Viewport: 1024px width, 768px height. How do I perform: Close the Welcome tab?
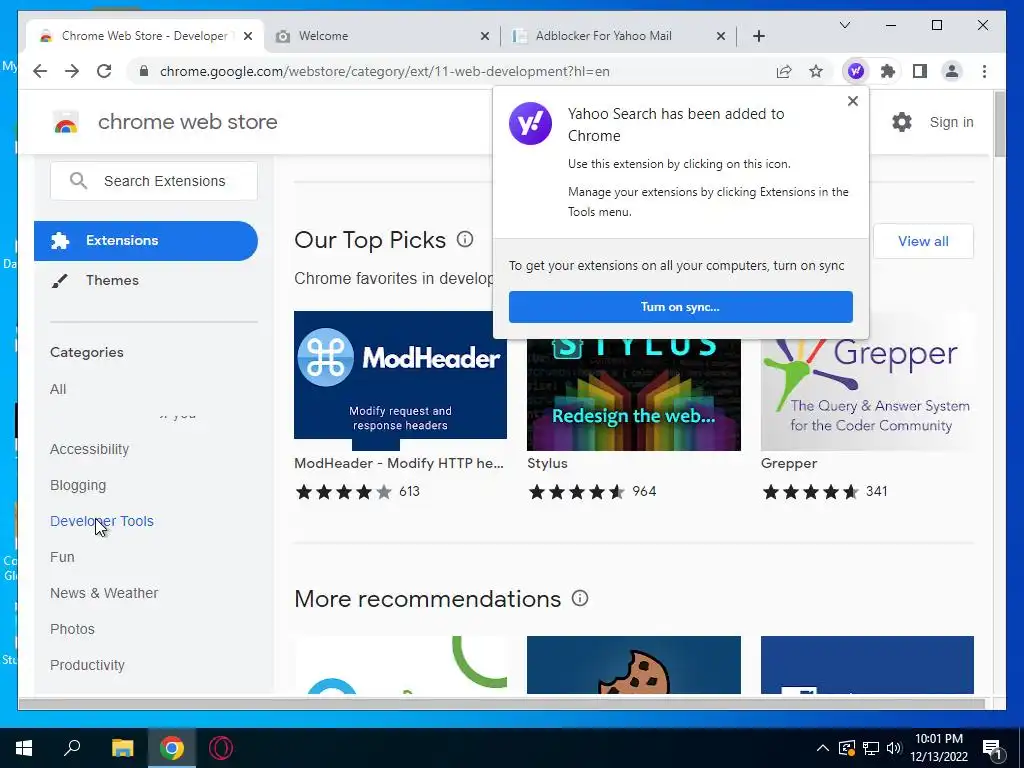coord(485,36)
